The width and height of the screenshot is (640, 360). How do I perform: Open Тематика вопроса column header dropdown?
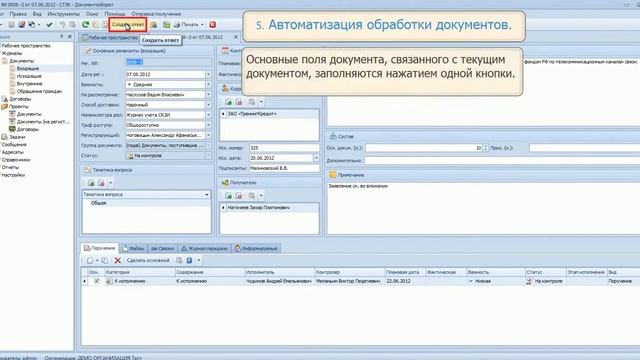click(x=207, y=195)
